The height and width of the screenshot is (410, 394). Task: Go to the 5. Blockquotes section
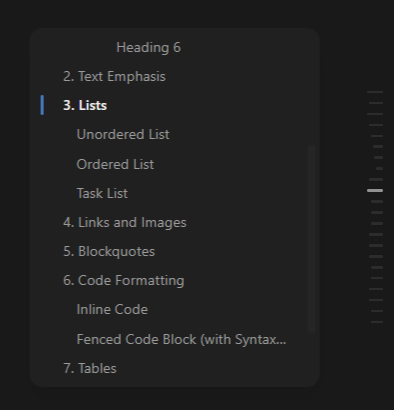click(x=109, y=251)
